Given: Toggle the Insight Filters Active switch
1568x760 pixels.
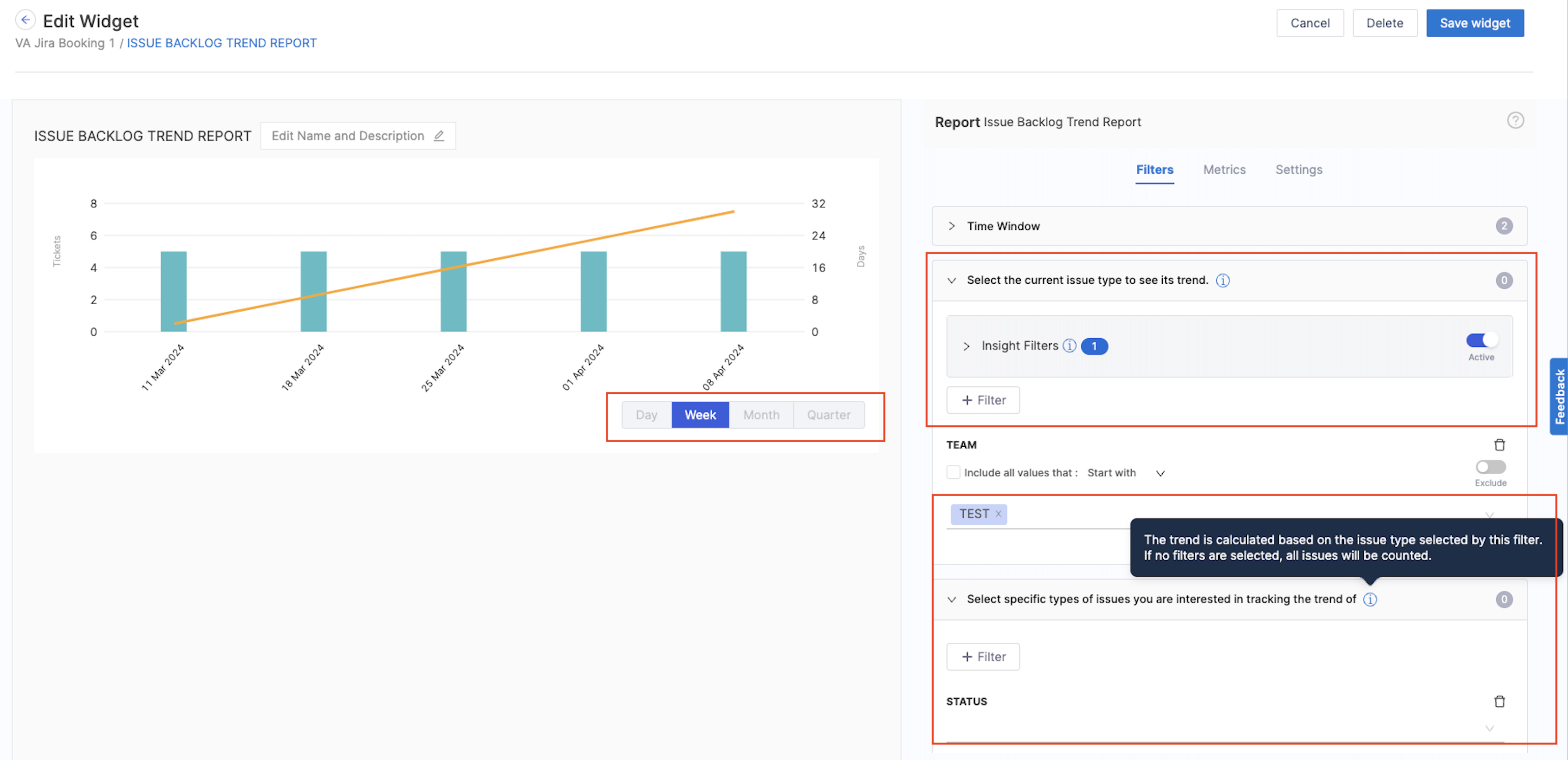Looking at the screenshot, I should [x=1481, y=340].
